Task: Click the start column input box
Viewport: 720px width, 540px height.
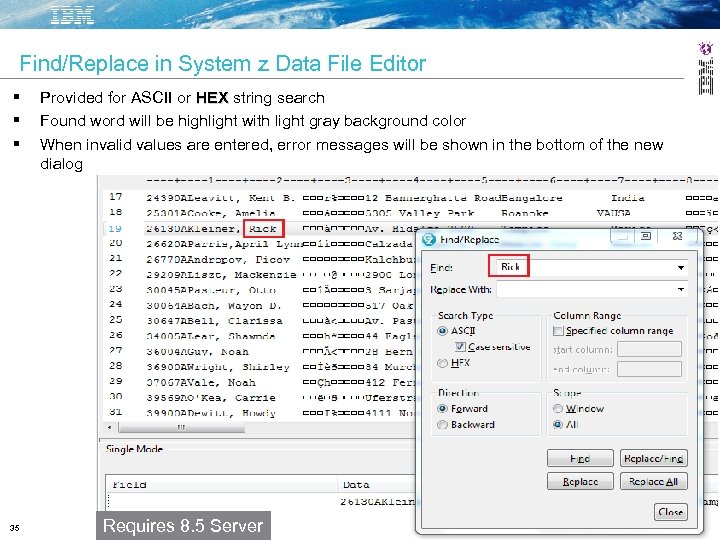Action: click(649, 349)
